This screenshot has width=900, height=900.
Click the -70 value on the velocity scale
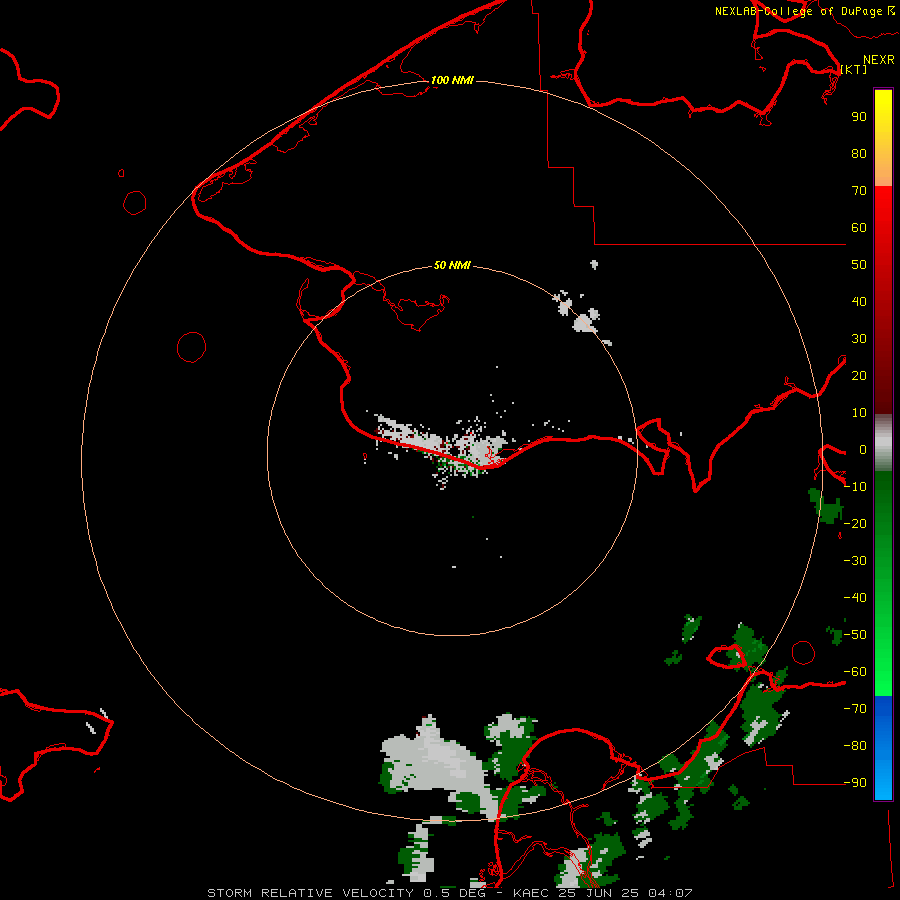(855, 708)
